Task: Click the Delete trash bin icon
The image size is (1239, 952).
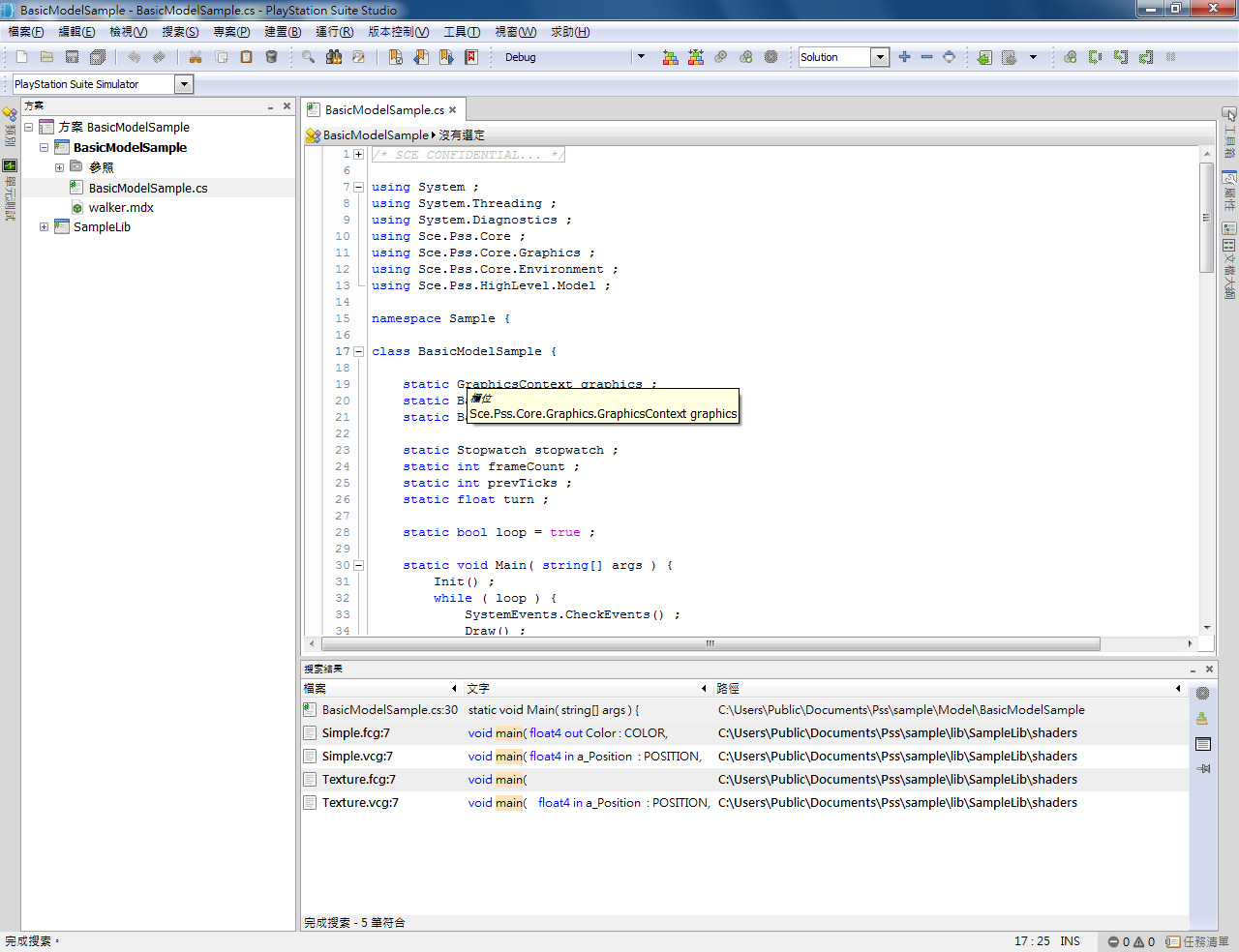Action: coord(271,57)
